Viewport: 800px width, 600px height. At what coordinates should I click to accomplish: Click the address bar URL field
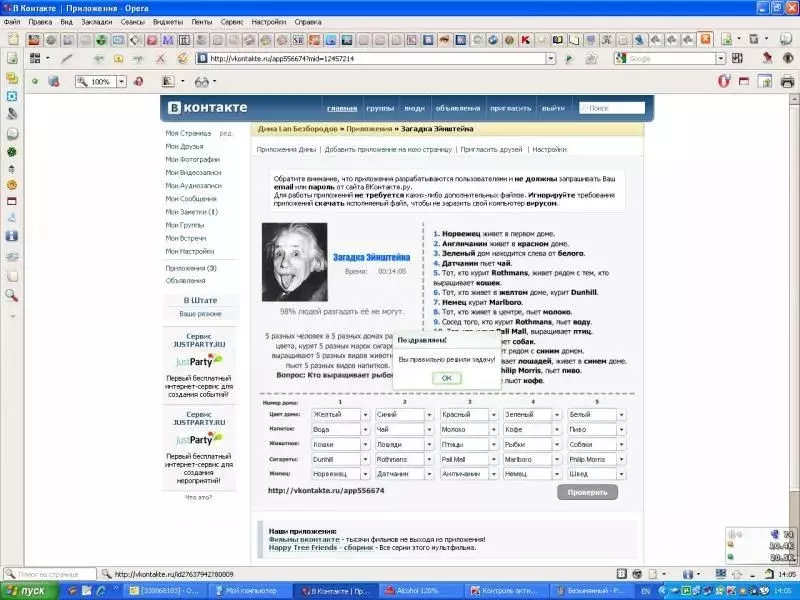[x=377, y=59]
